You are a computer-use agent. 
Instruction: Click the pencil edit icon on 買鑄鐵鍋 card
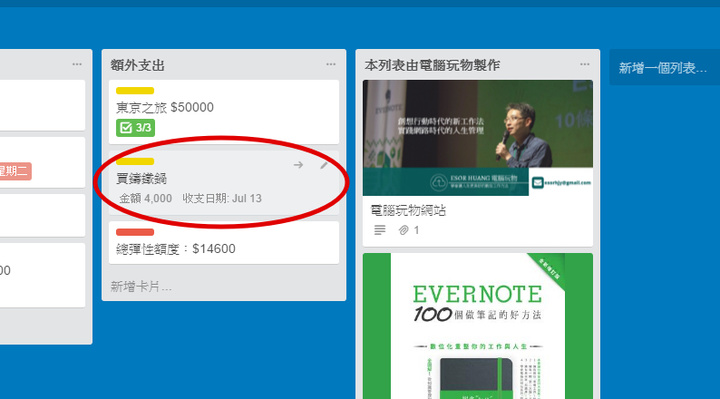(324, 164)
